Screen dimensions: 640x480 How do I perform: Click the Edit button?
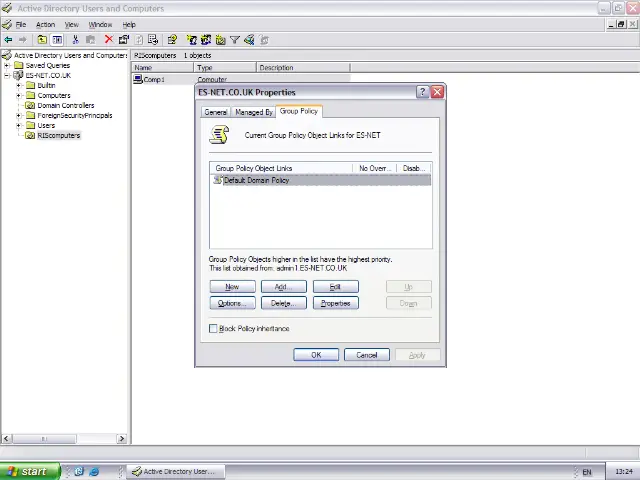pos(336,287)
